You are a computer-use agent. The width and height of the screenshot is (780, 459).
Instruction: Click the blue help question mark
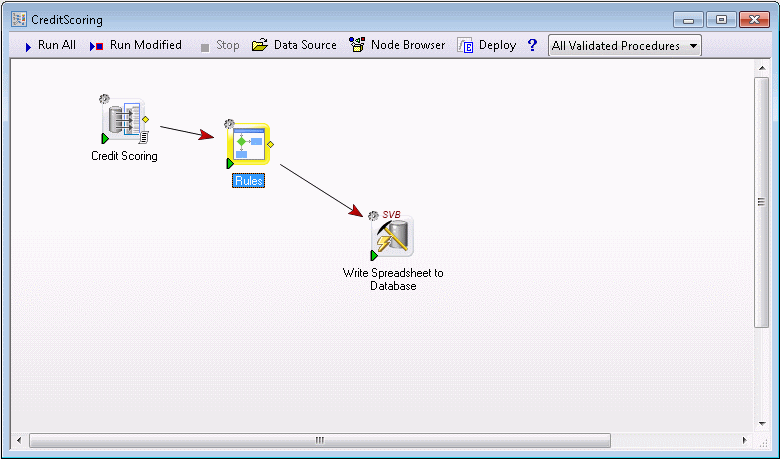coord(532,45)
